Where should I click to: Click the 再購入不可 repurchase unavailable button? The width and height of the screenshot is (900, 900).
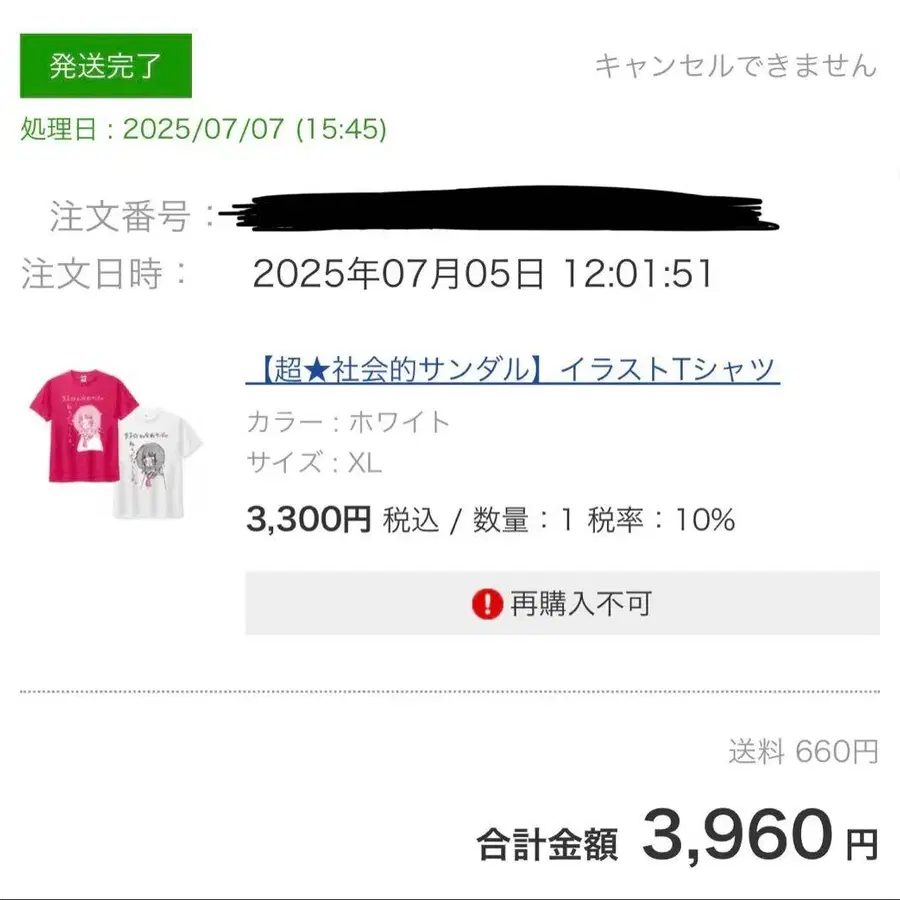coord(560,602)
